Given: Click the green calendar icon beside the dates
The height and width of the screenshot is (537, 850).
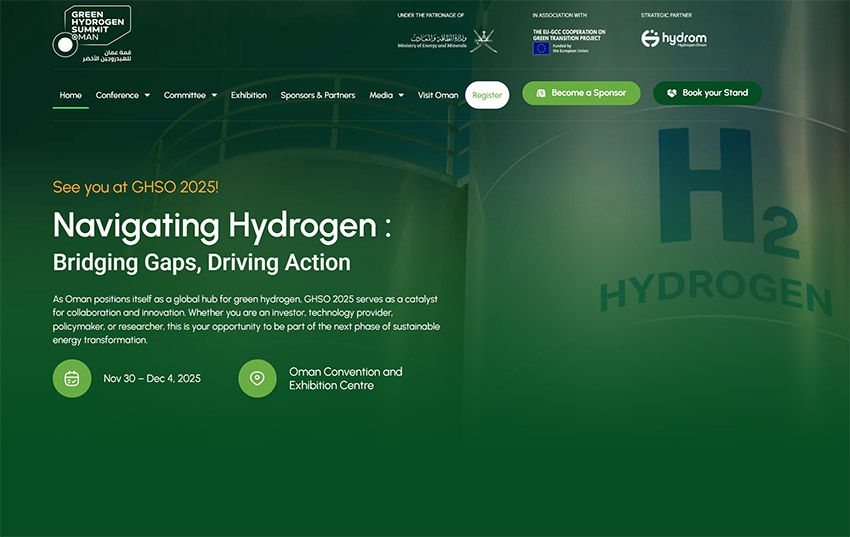Looking at the screenshot, I should [x=72, y=378].
